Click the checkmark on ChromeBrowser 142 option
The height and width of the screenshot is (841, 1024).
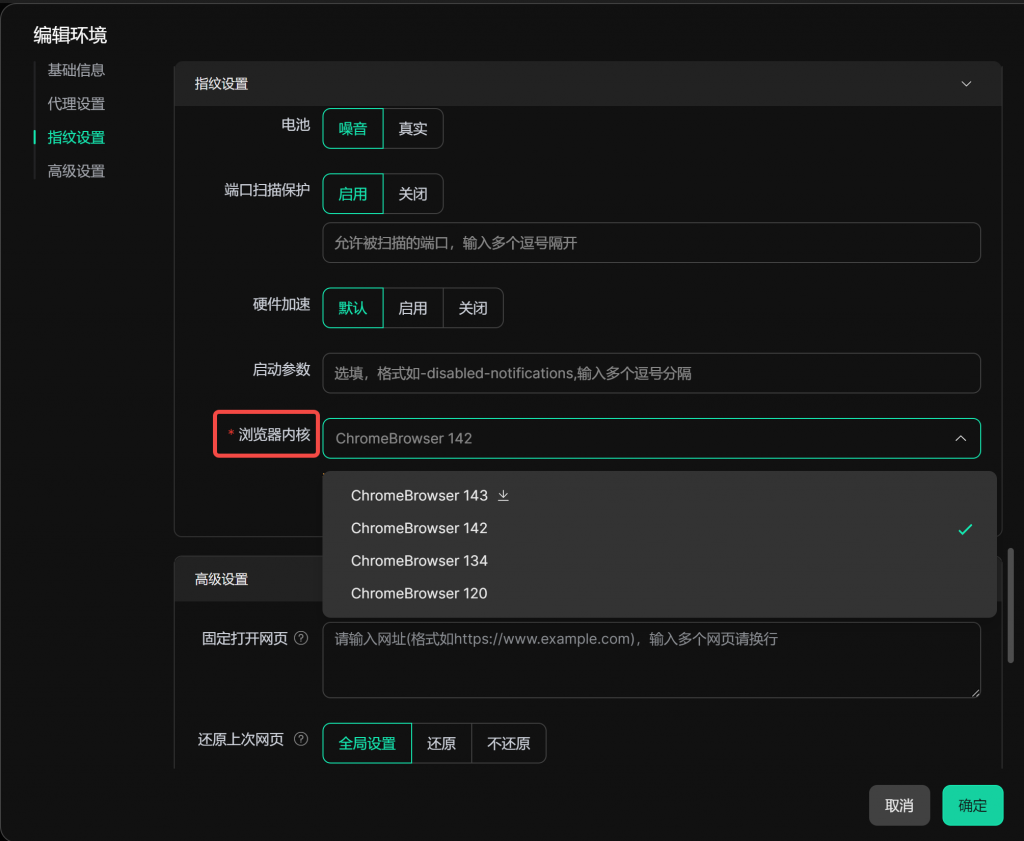click(965, 529)
